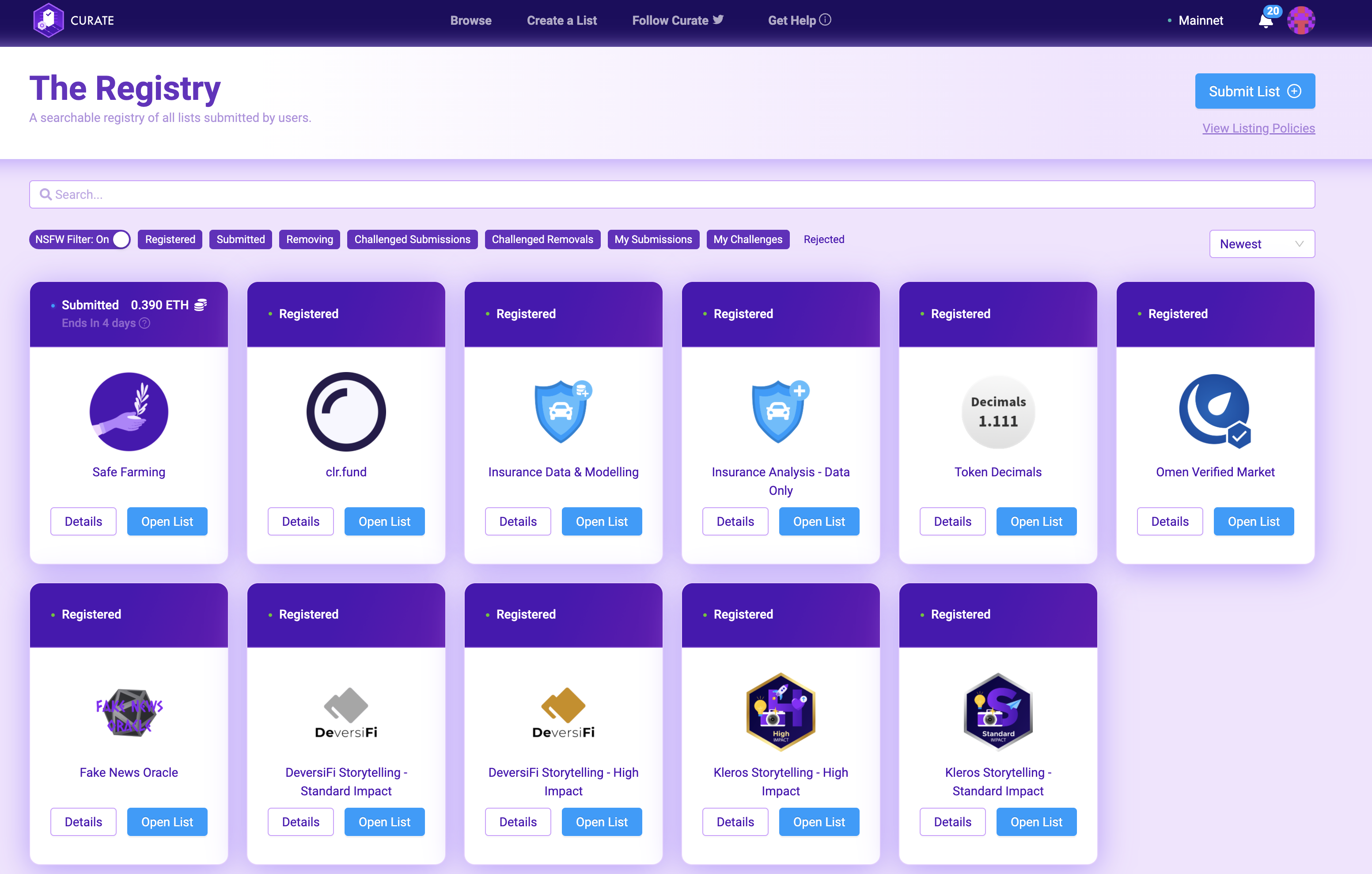The image size is (1372, 874).
Task: Expand the Newest sort dropdown
Action: [x=1262, y=244]
